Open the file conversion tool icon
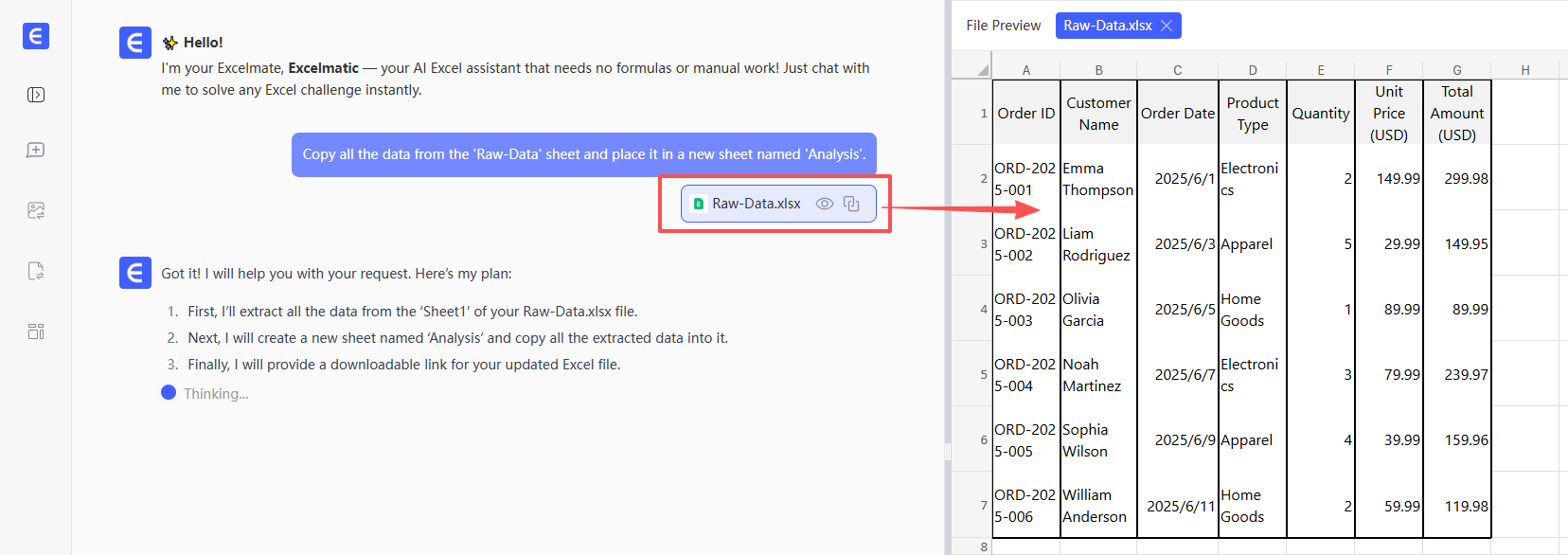 (36, 271)
